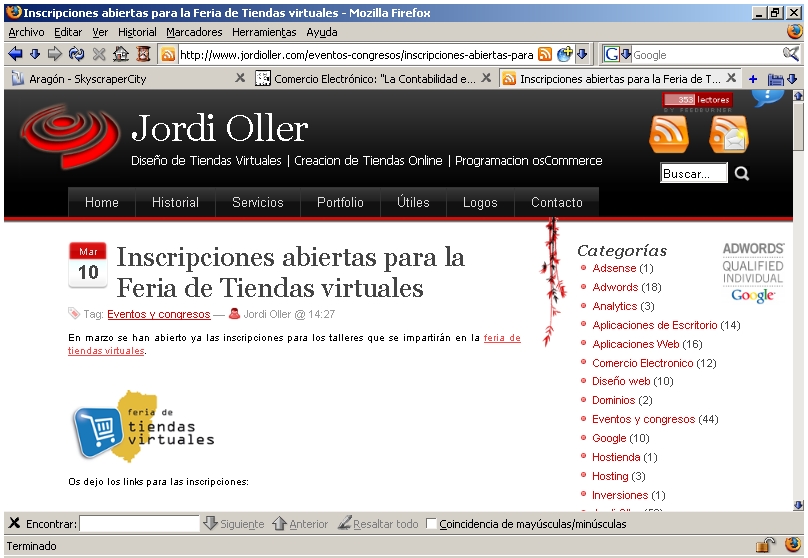Click the site search magnifier icon

tap(742, 174)
